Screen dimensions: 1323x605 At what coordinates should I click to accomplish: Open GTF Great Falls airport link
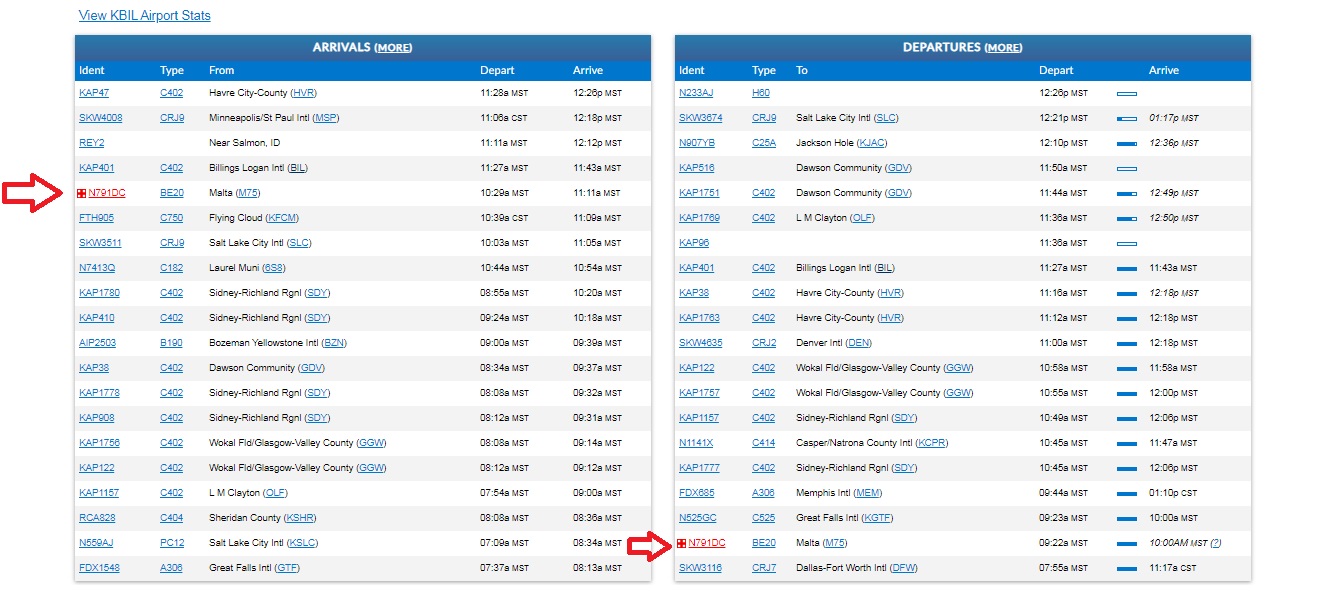(287, 568)
